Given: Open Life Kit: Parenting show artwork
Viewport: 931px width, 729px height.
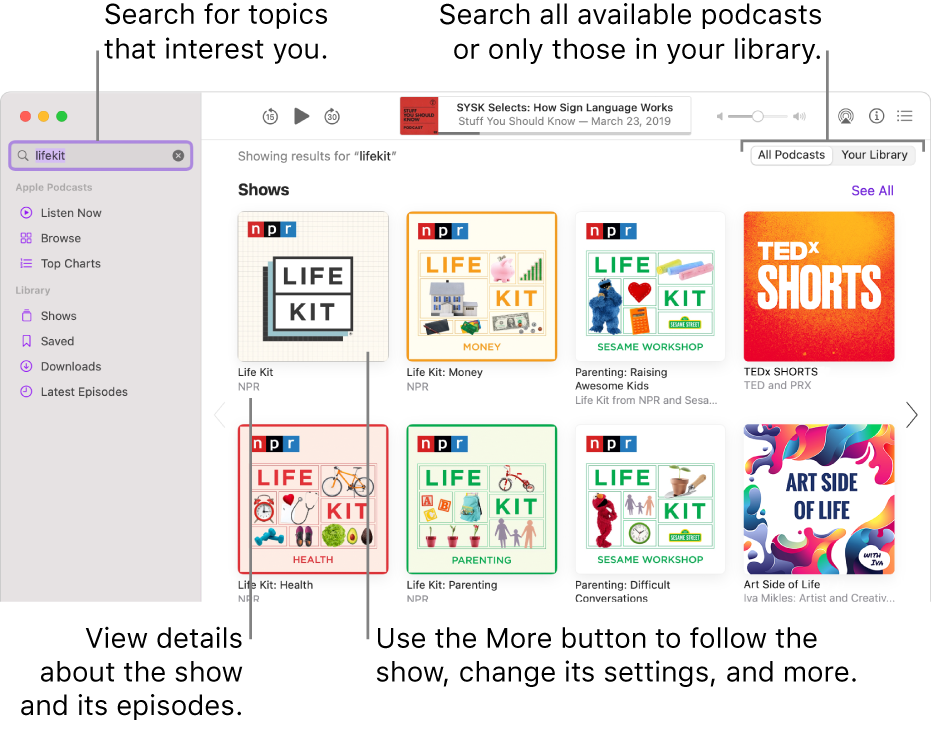Looking at the screenshot, I should point(482,499).
